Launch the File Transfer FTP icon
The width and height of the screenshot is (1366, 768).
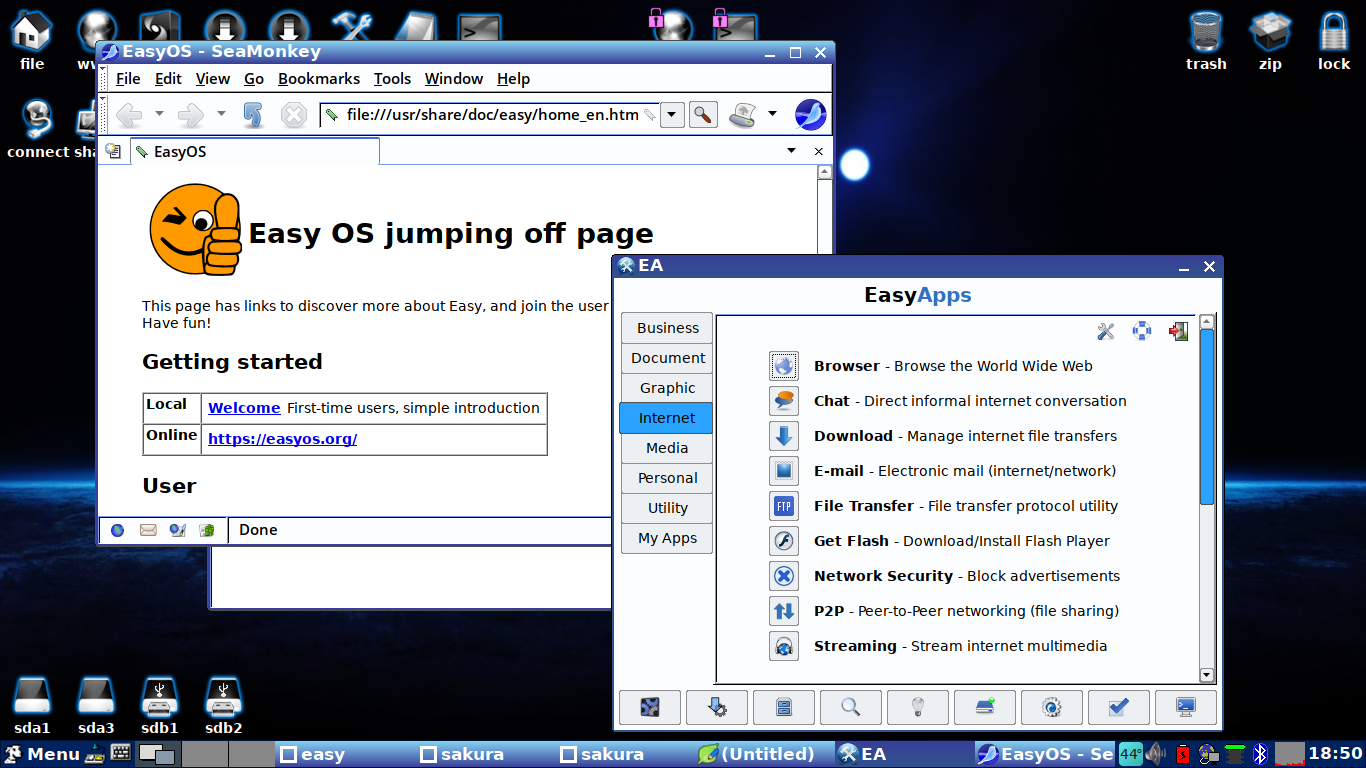(784, 506)
